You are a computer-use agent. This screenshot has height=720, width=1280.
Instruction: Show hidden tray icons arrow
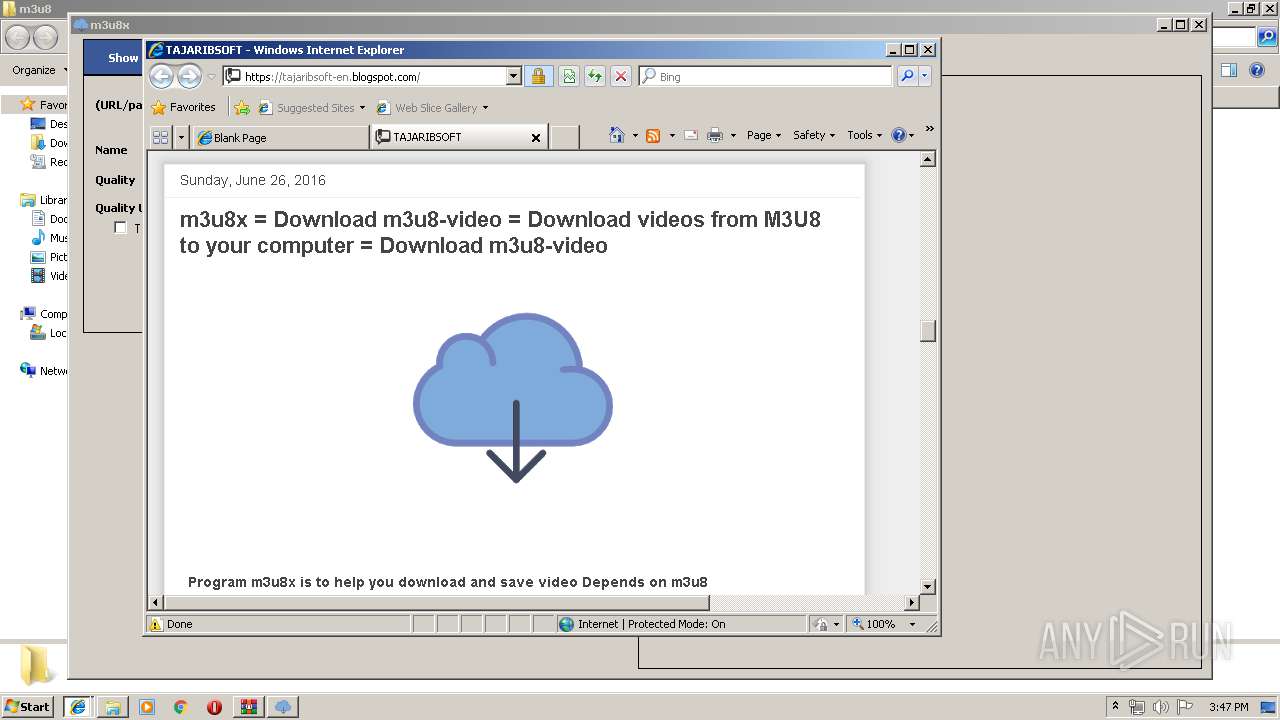click(x=1116, y=706)
